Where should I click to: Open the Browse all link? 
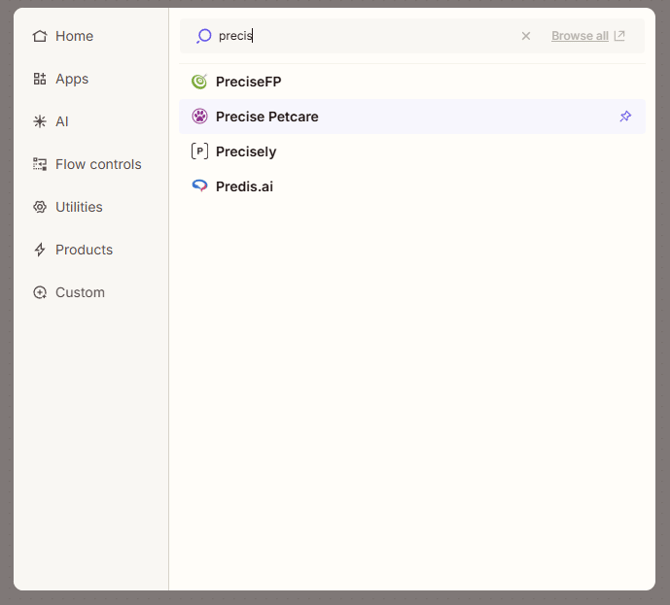click(x=580, y=36)
